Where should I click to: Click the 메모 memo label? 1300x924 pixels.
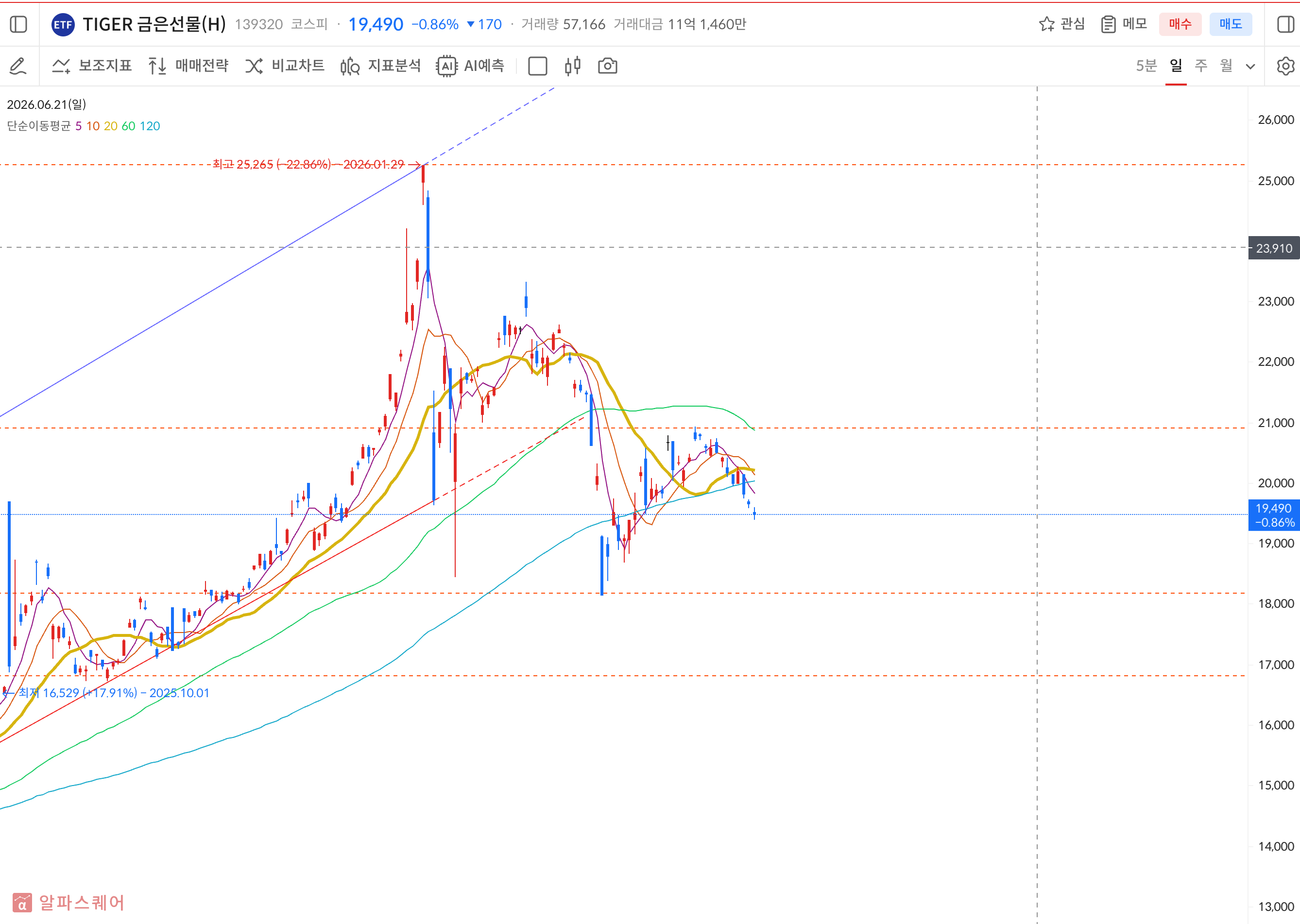click(1134, 24)
